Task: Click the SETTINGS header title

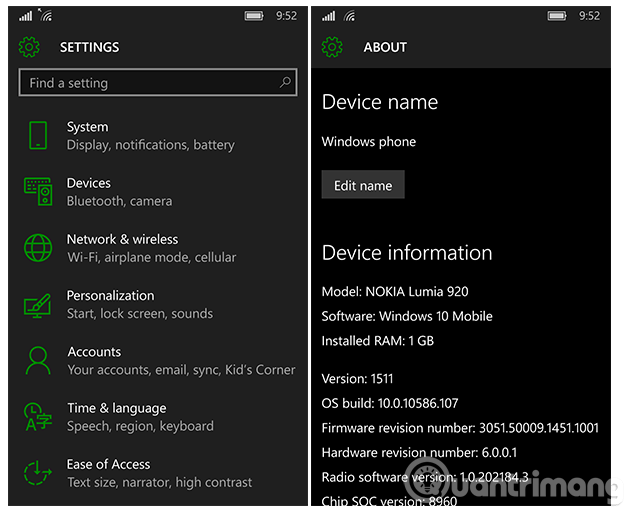Action: point(90,47)
